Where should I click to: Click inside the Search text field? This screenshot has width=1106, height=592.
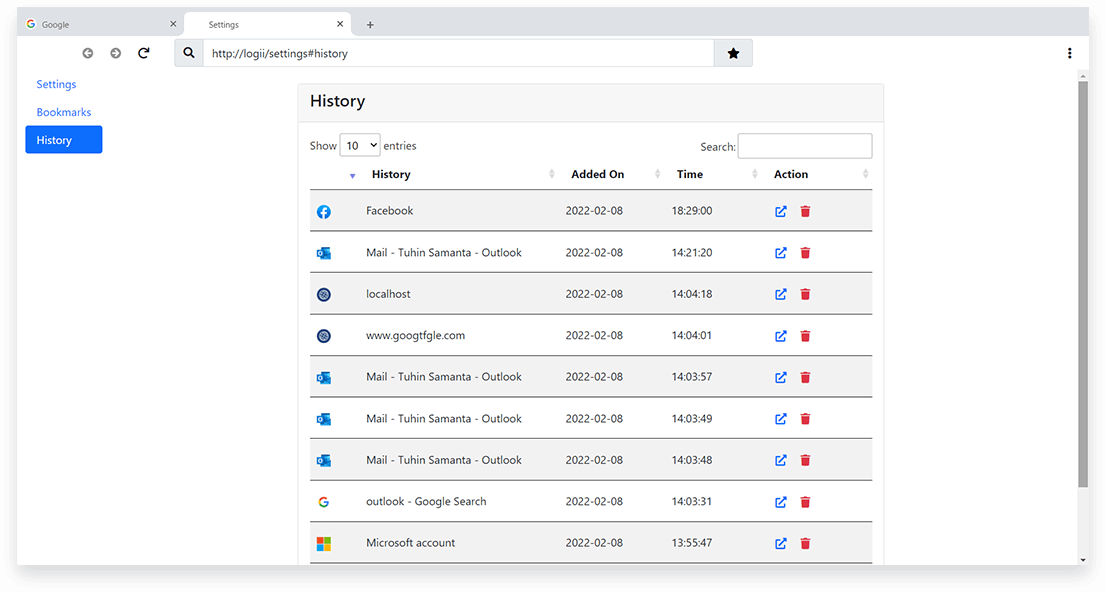(805, 146)
